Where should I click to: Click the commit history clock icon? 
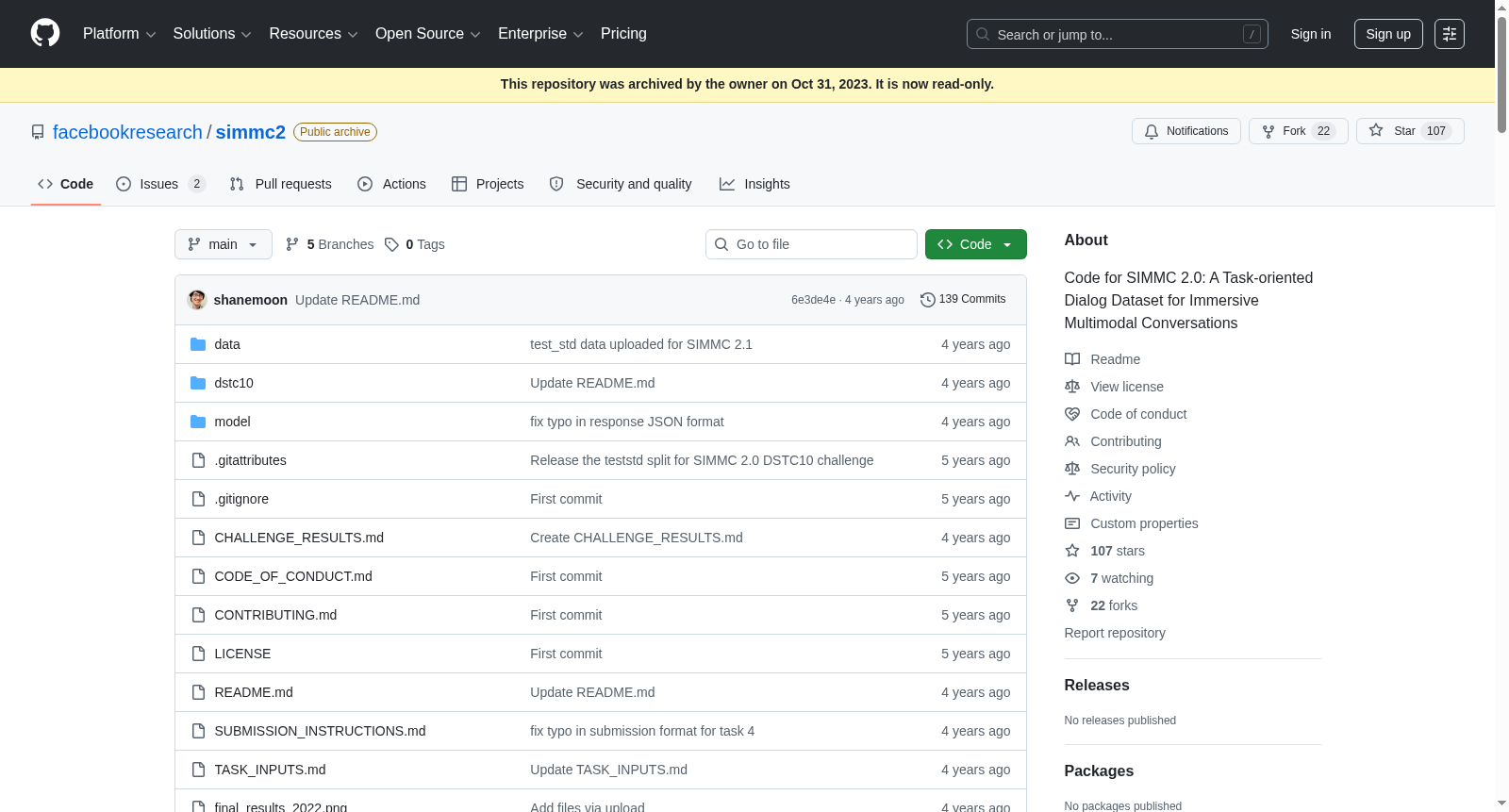click(x=928, y=300)
